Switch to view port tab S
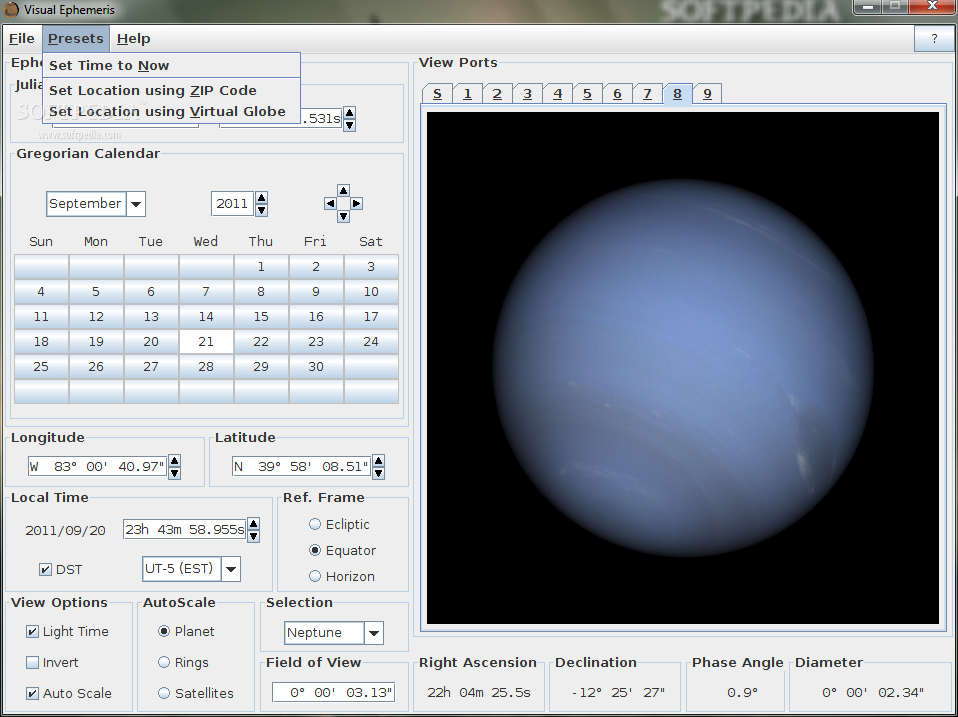 tap(437, 94)
